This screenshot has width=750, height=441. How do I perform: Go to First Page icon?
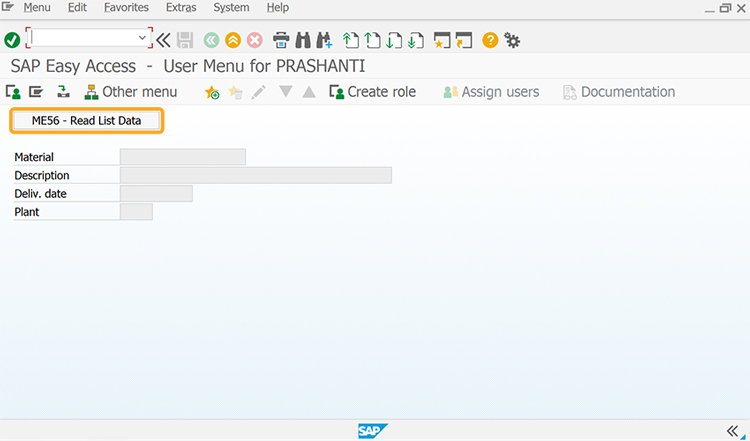point(351,40)
